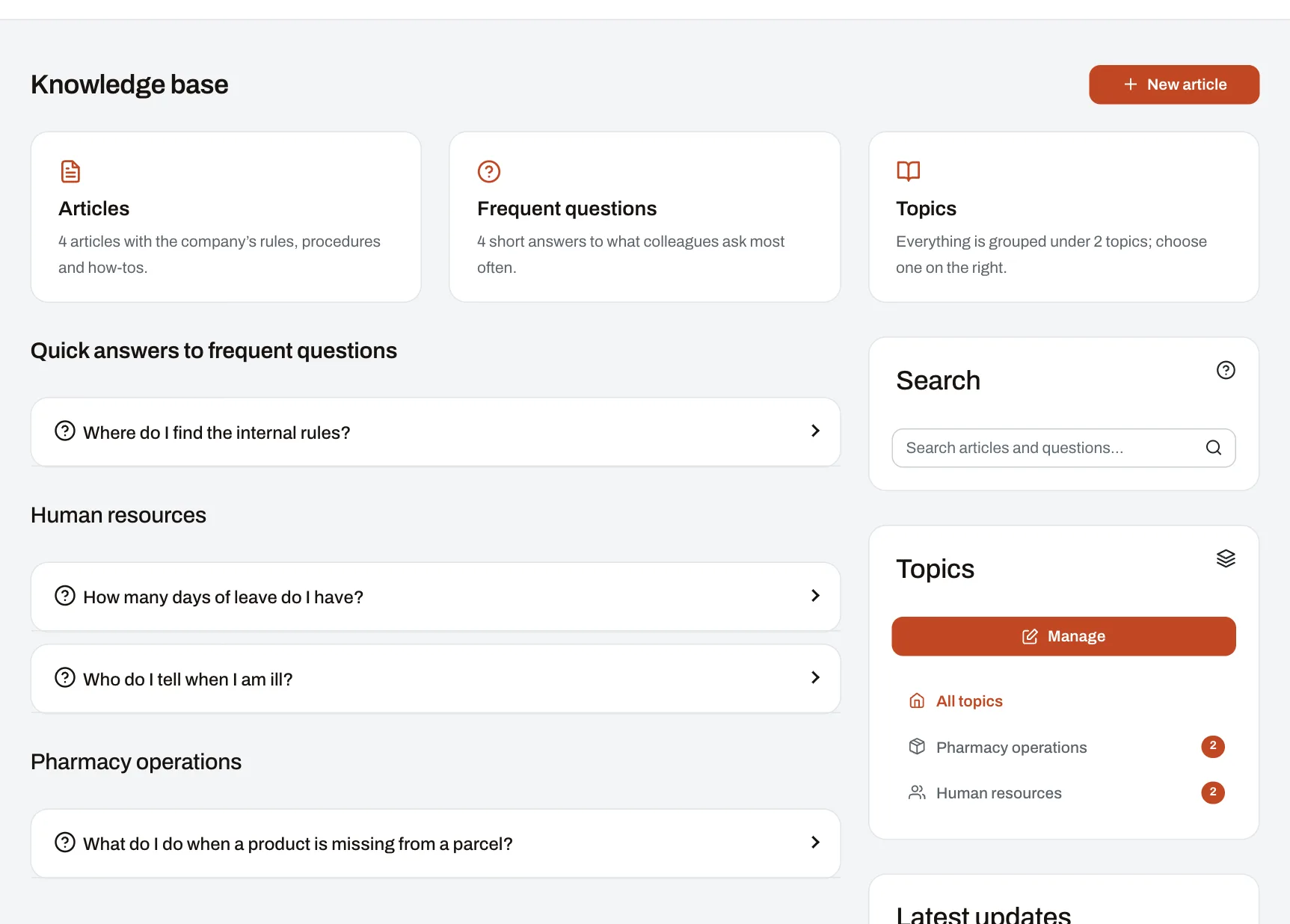Click the magnifier icon in search box
The height and width of the screenshot is (924, 1290).
click(1214, 447)
